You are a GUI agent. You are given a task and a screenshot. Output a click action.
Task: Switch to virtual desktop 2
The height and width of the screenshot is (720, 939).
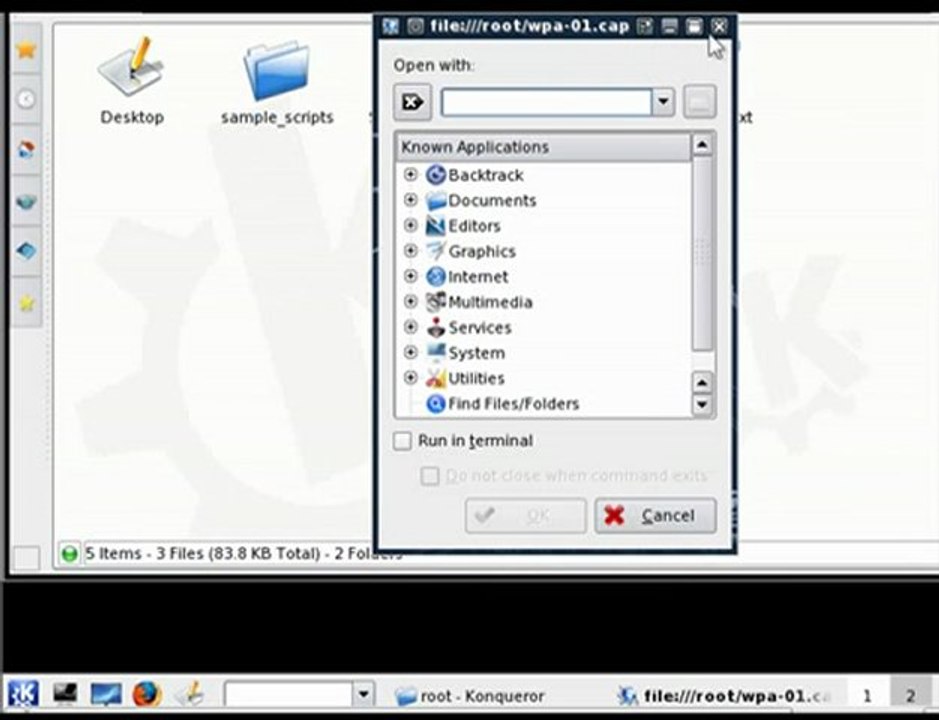tap(910, 696)
